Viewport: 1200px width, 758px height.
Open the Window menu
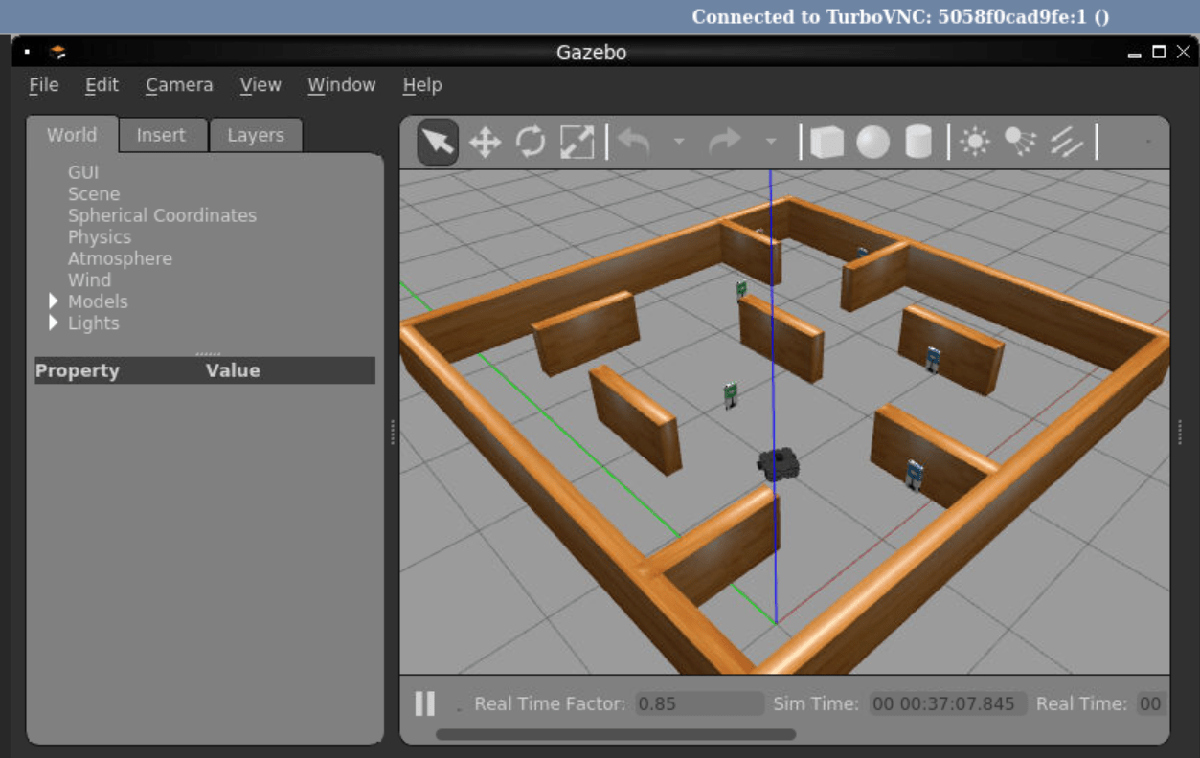(x=341, y=85)
